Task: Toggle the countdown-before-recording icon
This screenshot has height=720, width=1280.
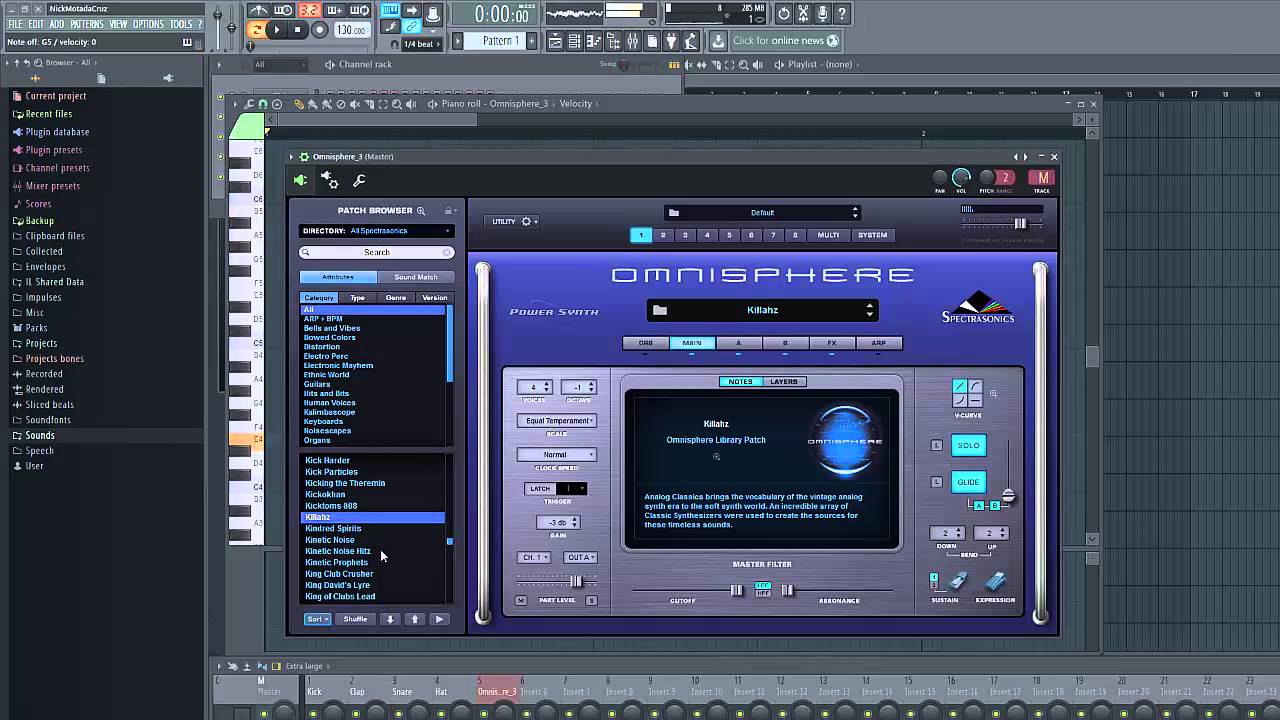Action: (x=310, y=11)
